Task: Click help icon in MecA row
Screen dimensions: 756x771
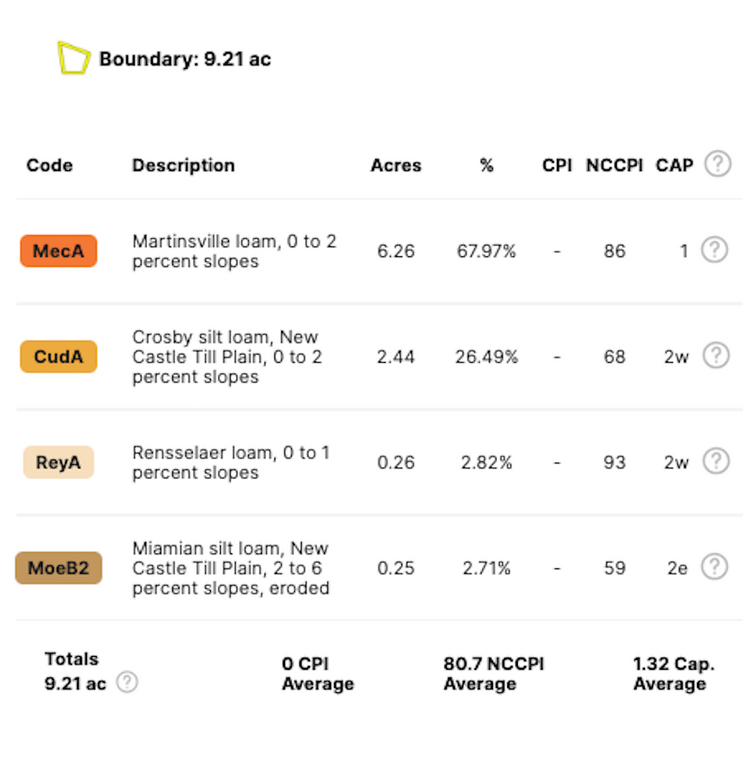Action: (714, 250)
